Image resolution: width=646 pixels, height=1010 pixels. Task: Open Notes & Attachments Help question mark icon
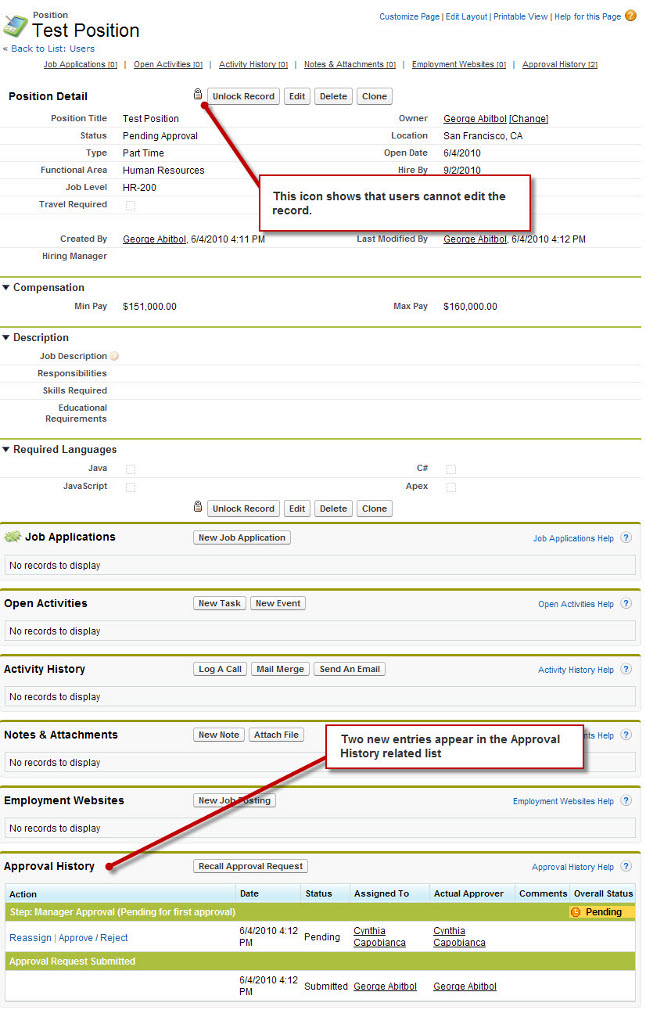626,735
